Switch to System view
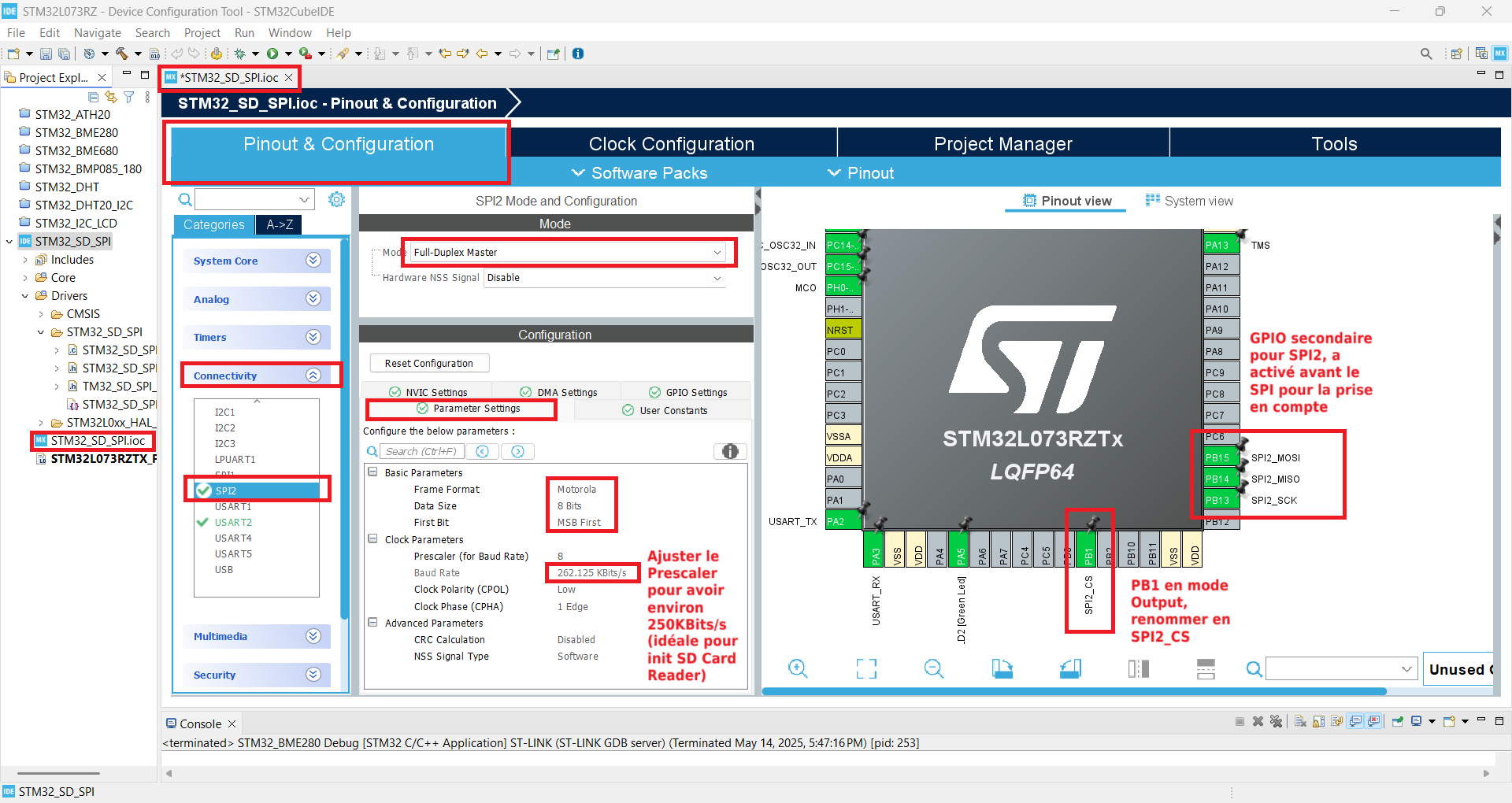 click(1189, 201)
